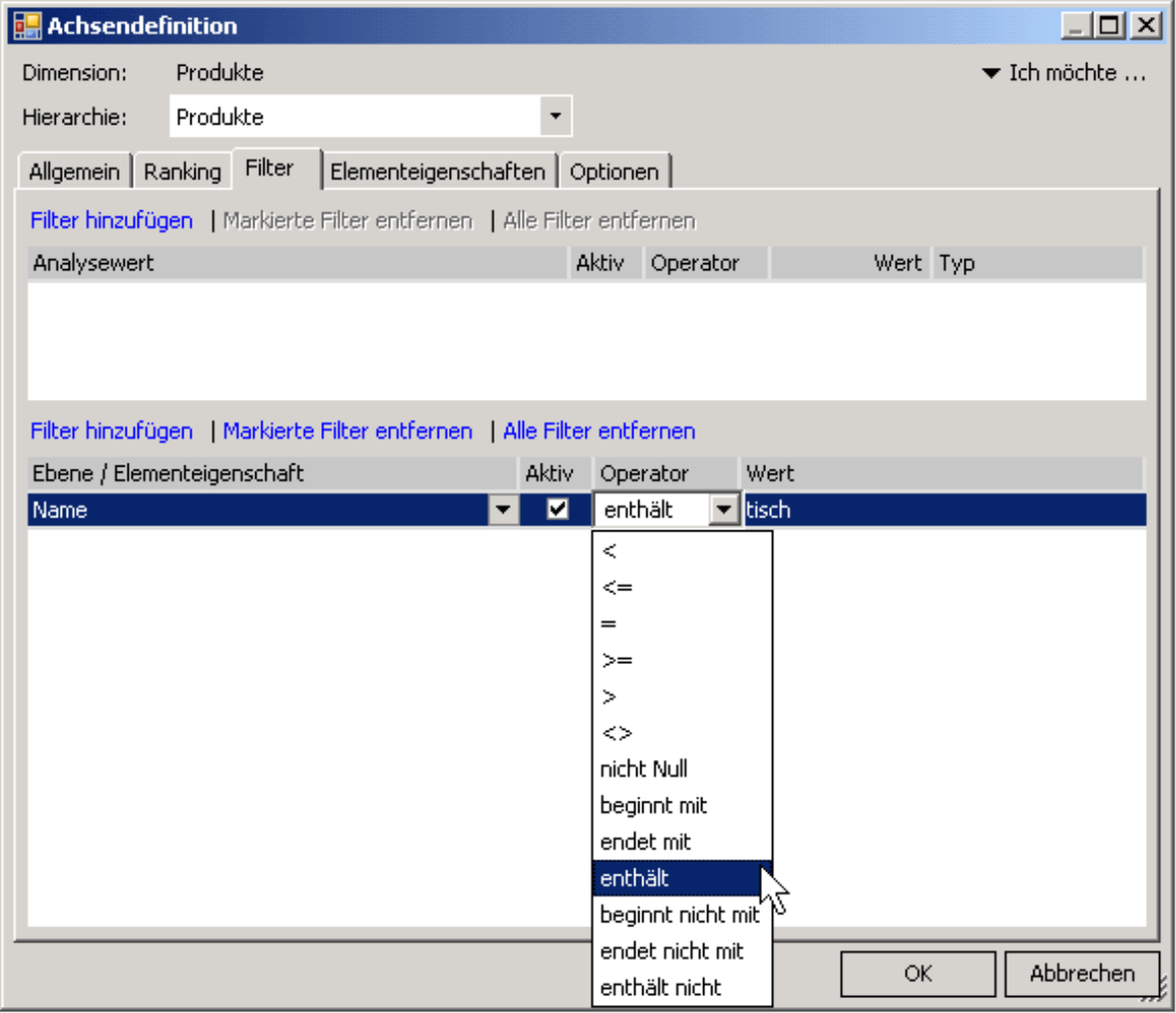Switch to the Allgemein tab
The height and width of the screenshot is (1013, 1176).
click(74, 171)
